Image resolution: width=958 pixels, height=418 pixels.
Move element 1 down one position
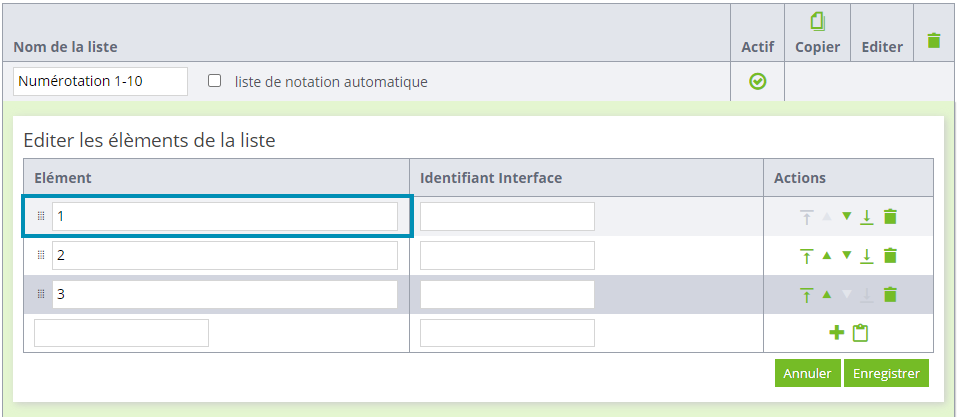[846, 216]
